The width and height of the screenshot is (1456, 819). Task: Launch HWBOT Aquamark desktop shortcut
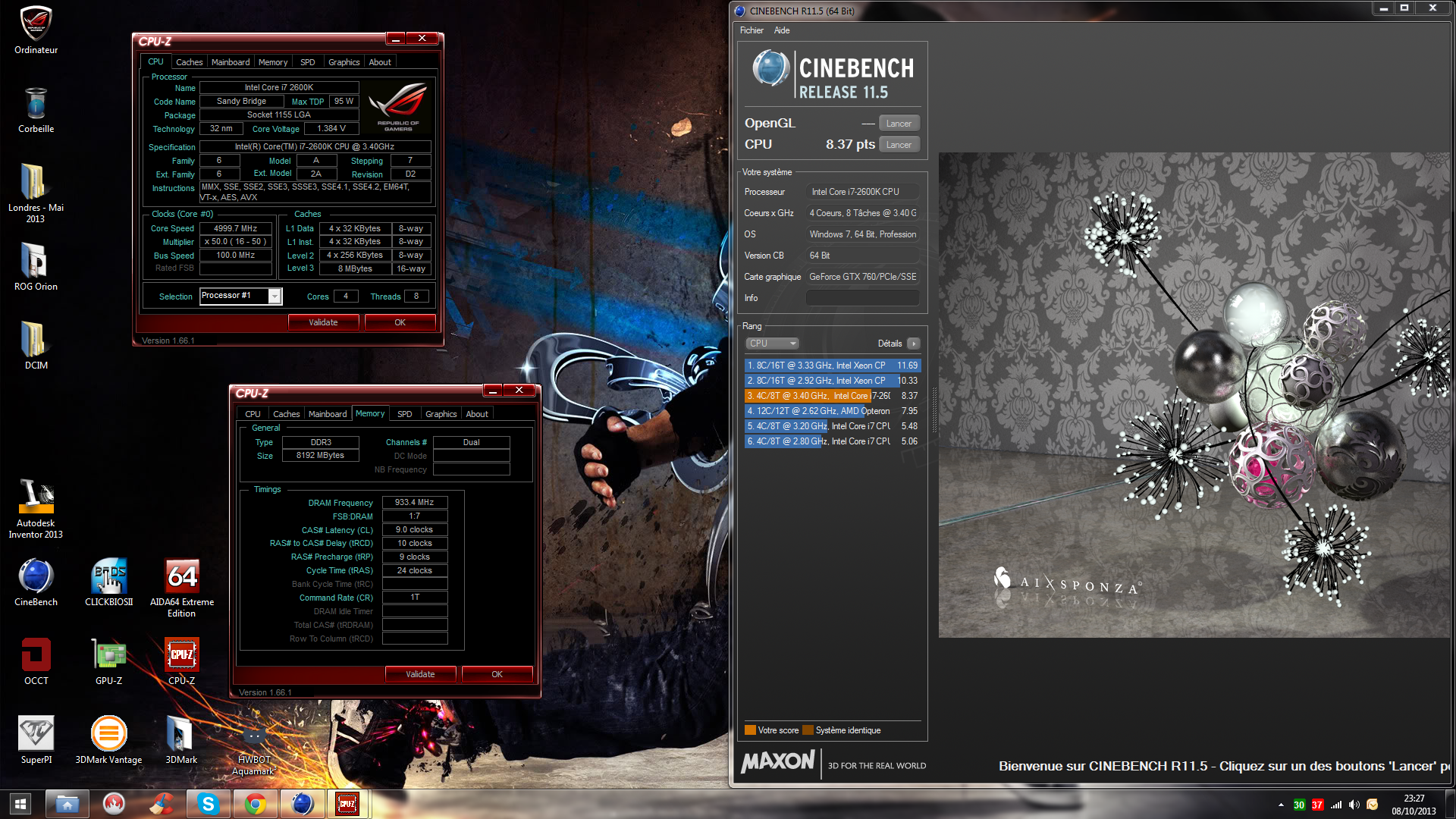tap(254, 751)
